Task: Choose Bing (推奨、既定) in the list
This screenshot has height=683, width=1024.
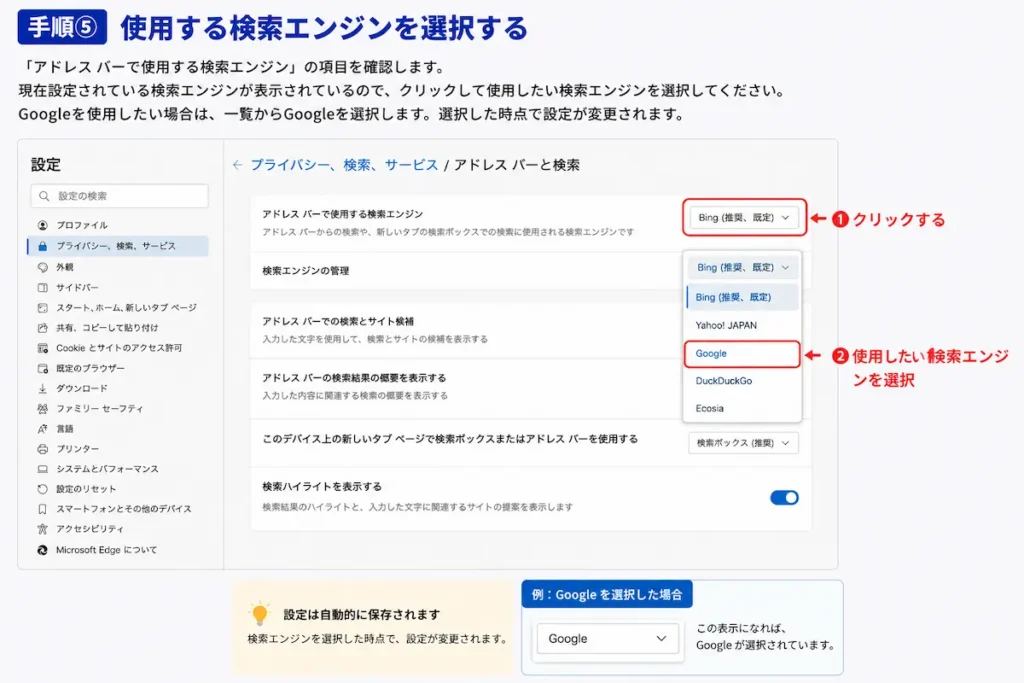Action: click(x=743, y=297)
